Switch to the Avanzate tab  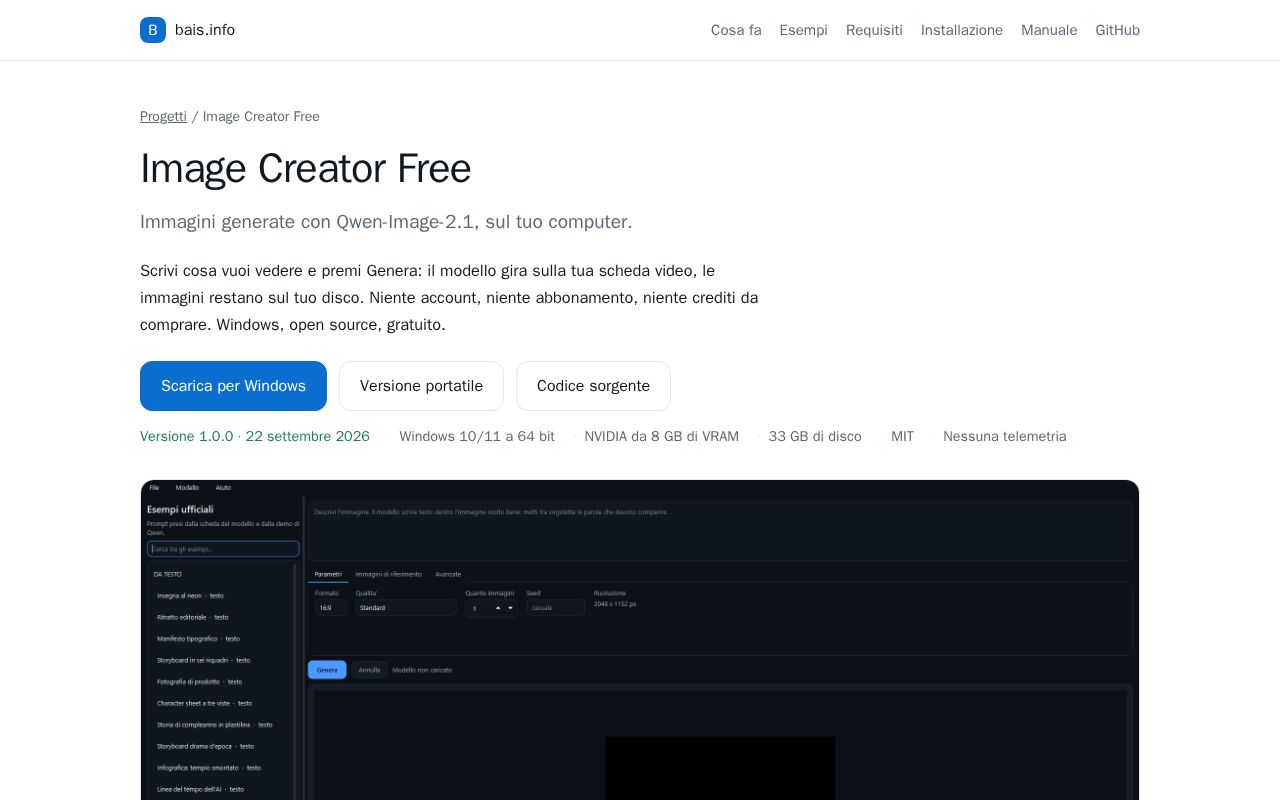click(448, 574)
